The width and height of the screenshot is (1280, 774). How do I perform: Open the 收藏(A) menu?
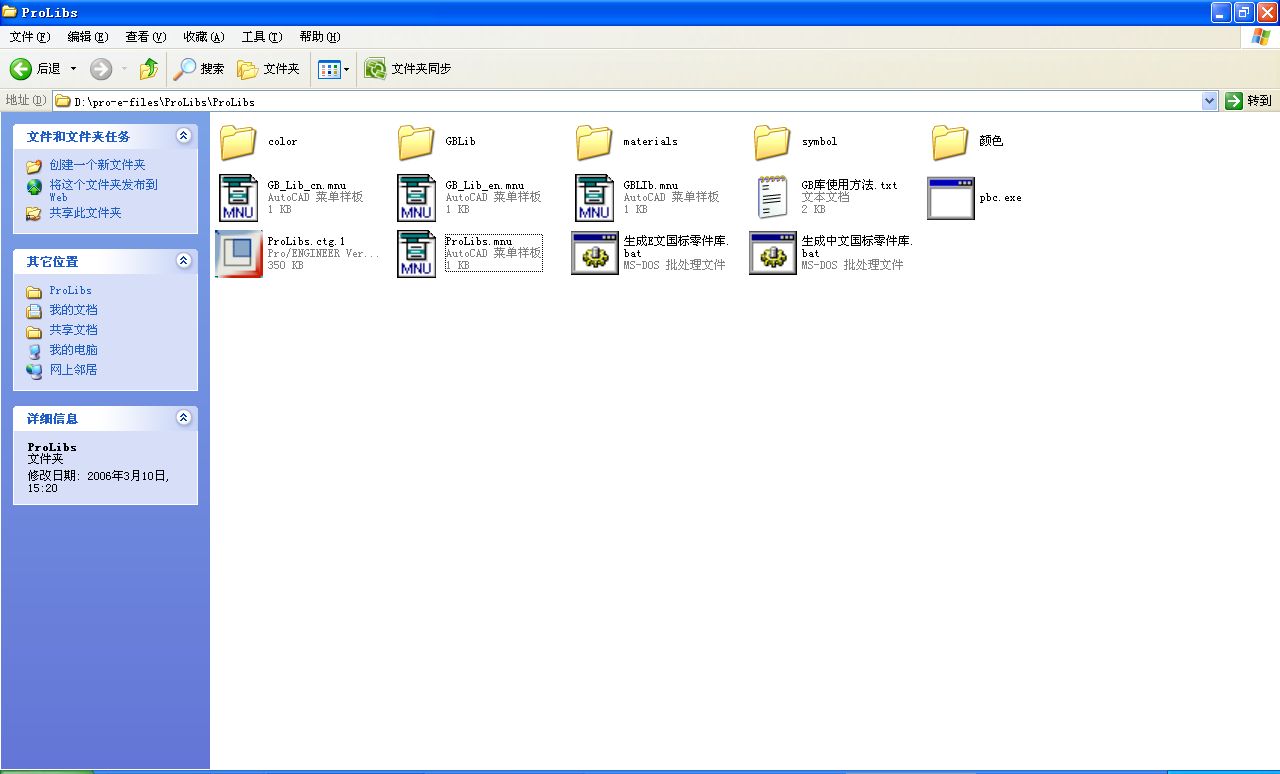tap(204, 37)
